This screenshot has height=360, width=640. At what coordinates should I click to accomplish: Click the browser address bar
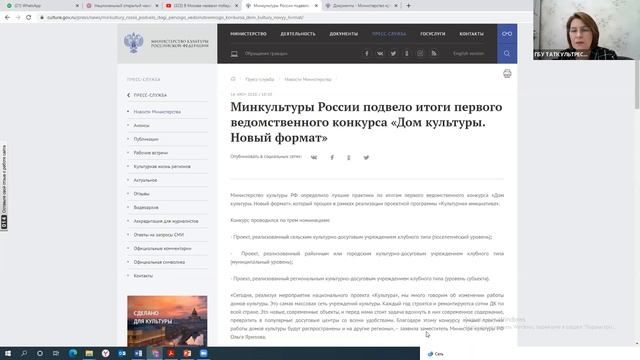tap(282, 18)
